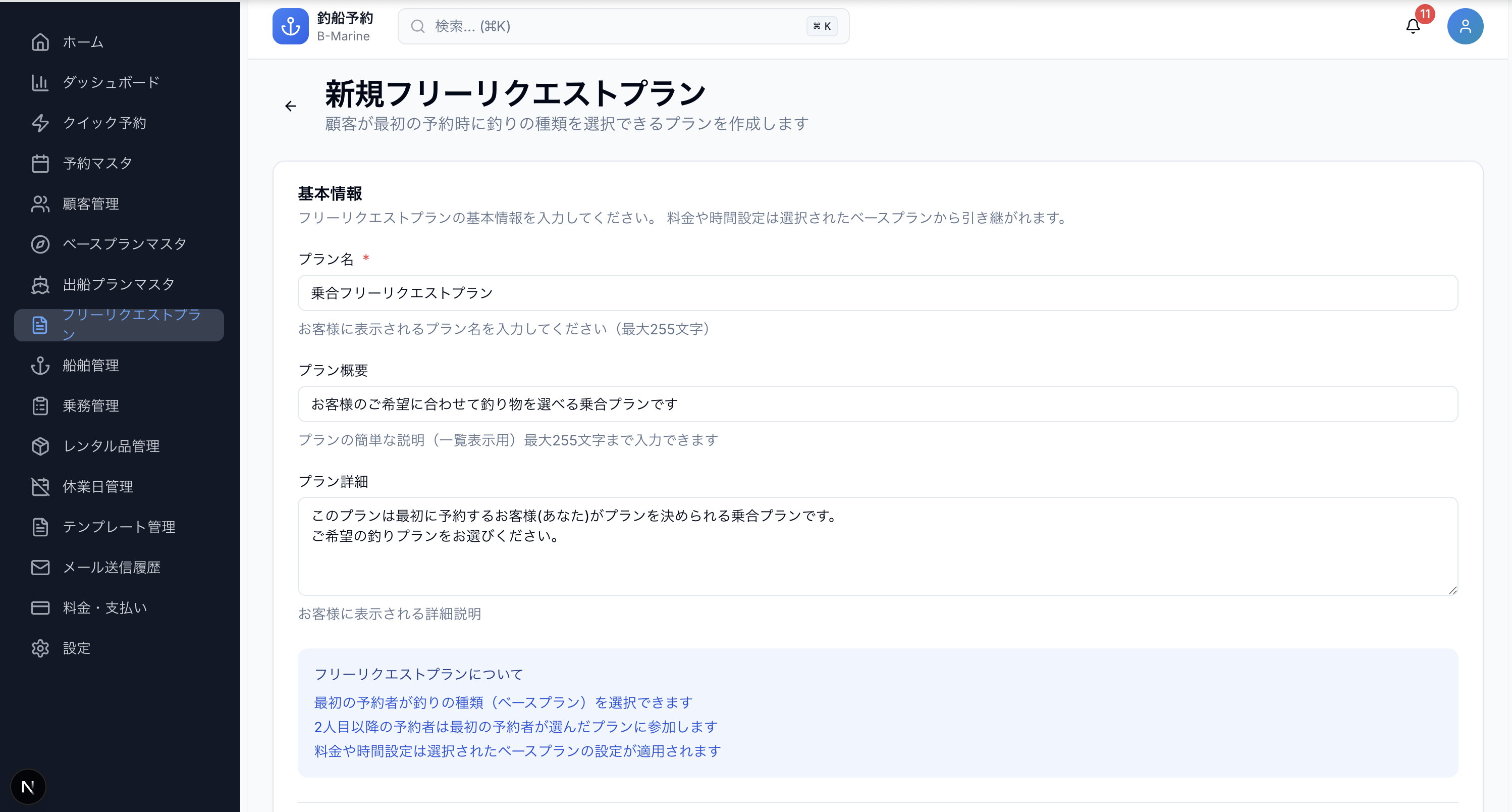
Task: Open 予約マスタ in the sidebar
Action: click(x=97, y=163)
